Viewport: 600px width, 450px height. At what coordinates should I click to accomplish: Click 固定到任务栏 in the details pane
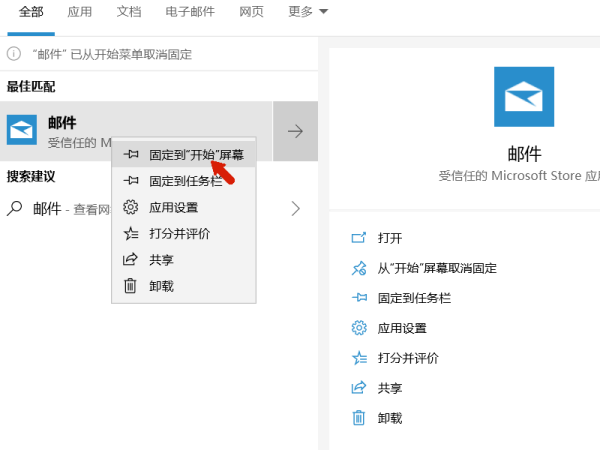(x=414, y=298)
